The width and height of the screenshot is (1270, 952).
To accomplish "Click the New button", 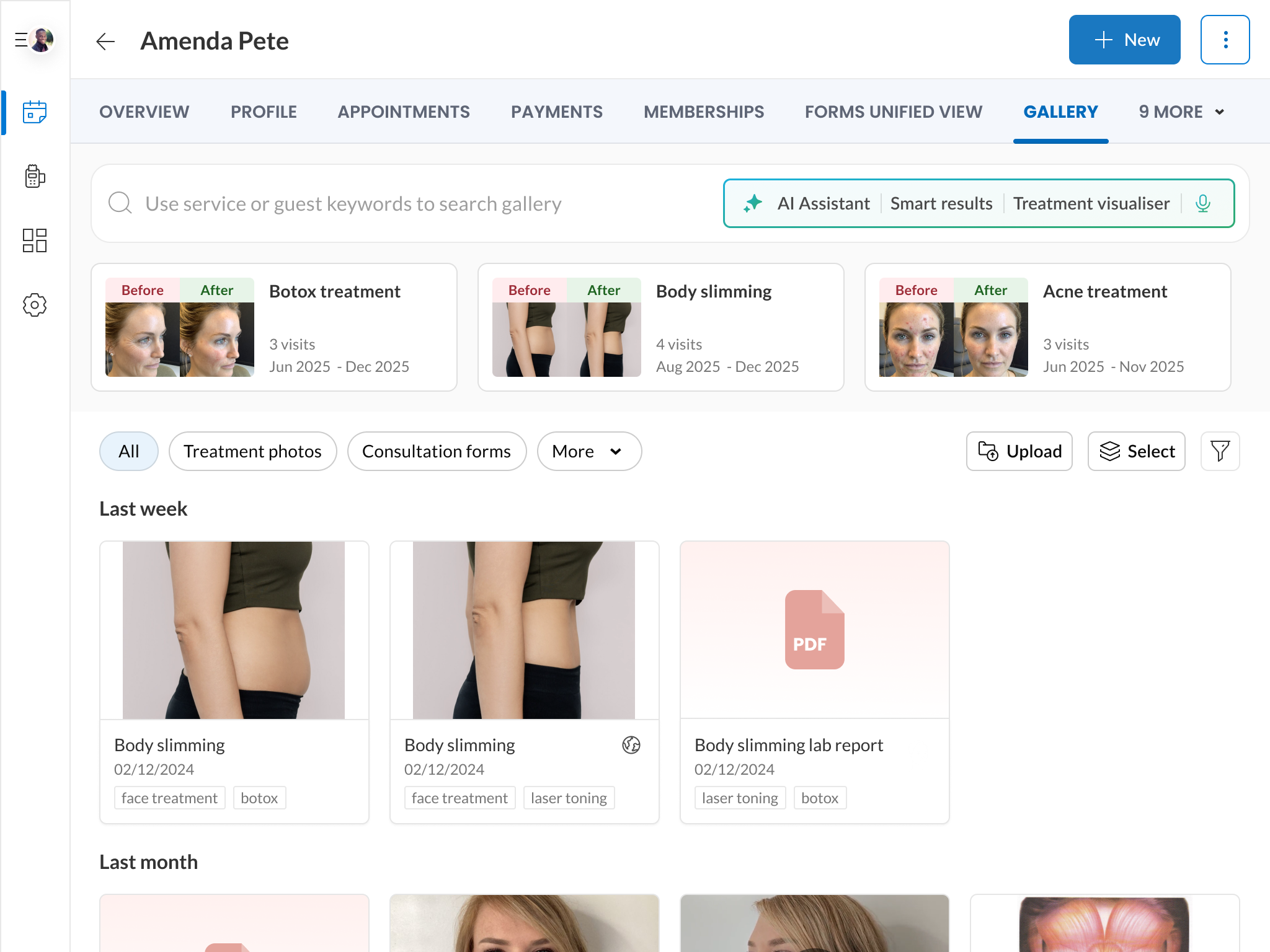I will tap(1124, 40).
